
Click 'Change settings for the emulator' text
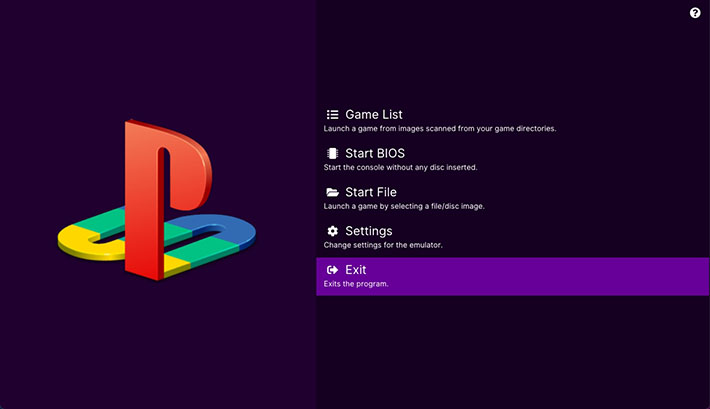[x=383, y=245]
